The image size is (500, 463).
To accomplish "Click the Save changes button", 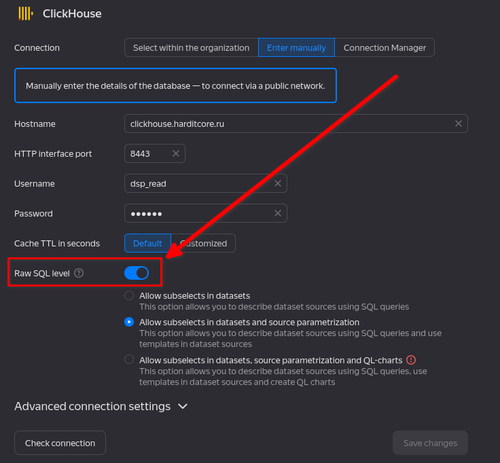I will tap(430, 443).
